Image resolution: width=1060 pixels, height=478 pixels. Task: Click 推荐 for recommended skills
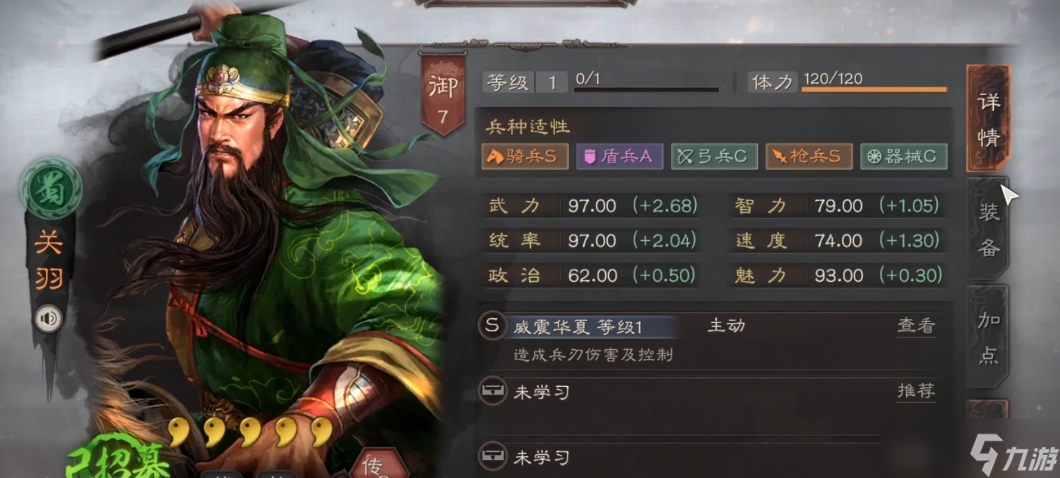coord(916,390)
